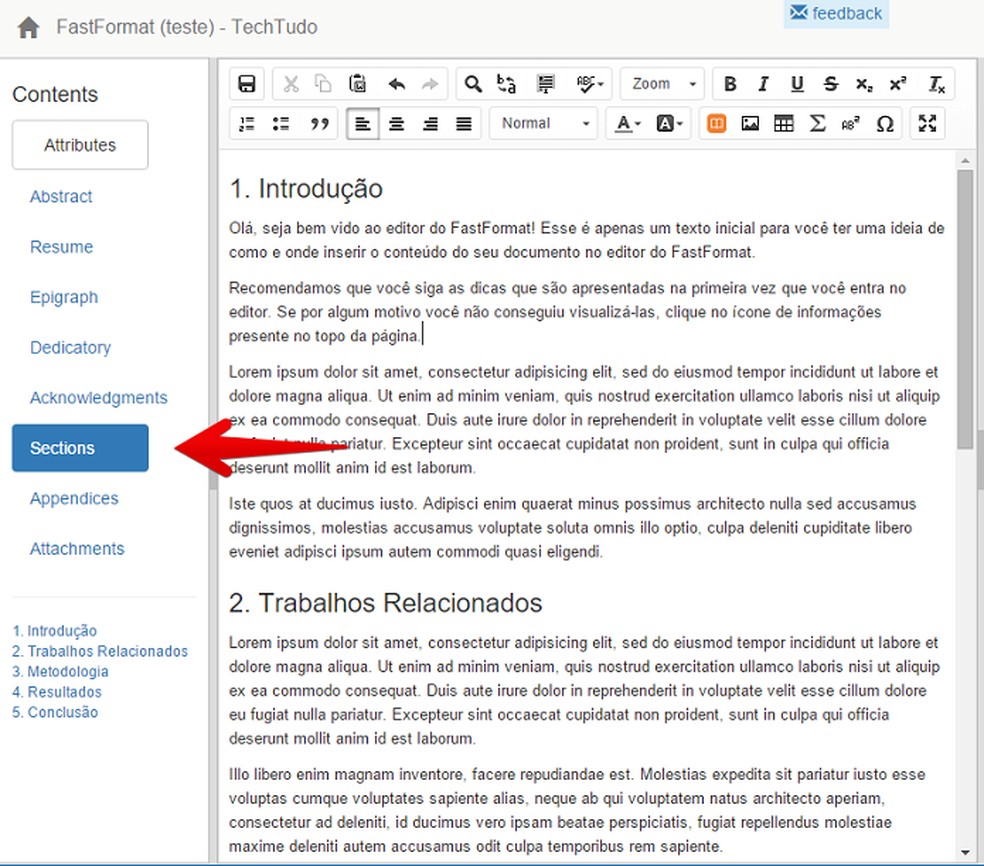
Task: Open Find with the magnifier icon
Action: point(473,84)
